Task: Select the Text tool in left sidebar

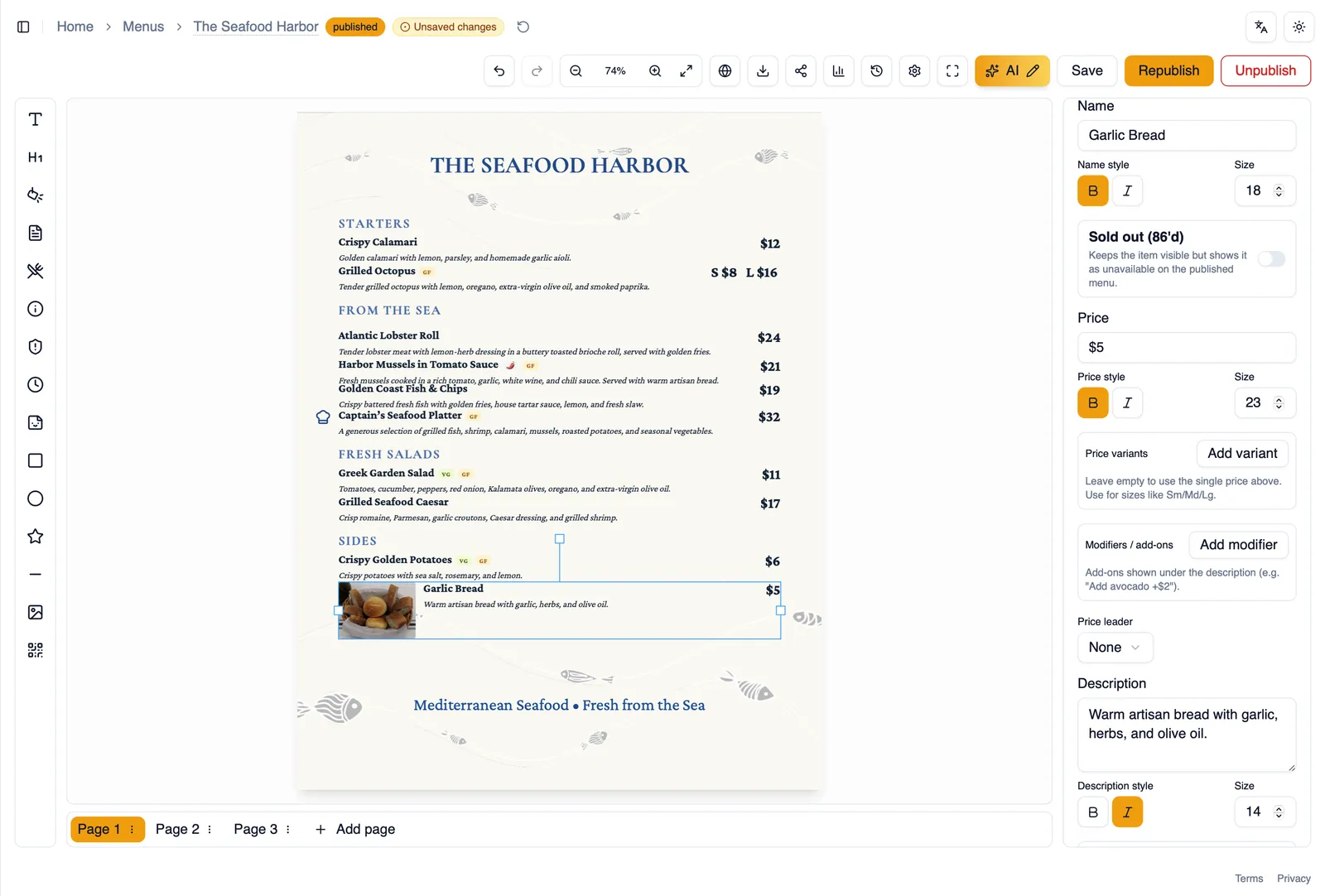Action: click(35, 119)
